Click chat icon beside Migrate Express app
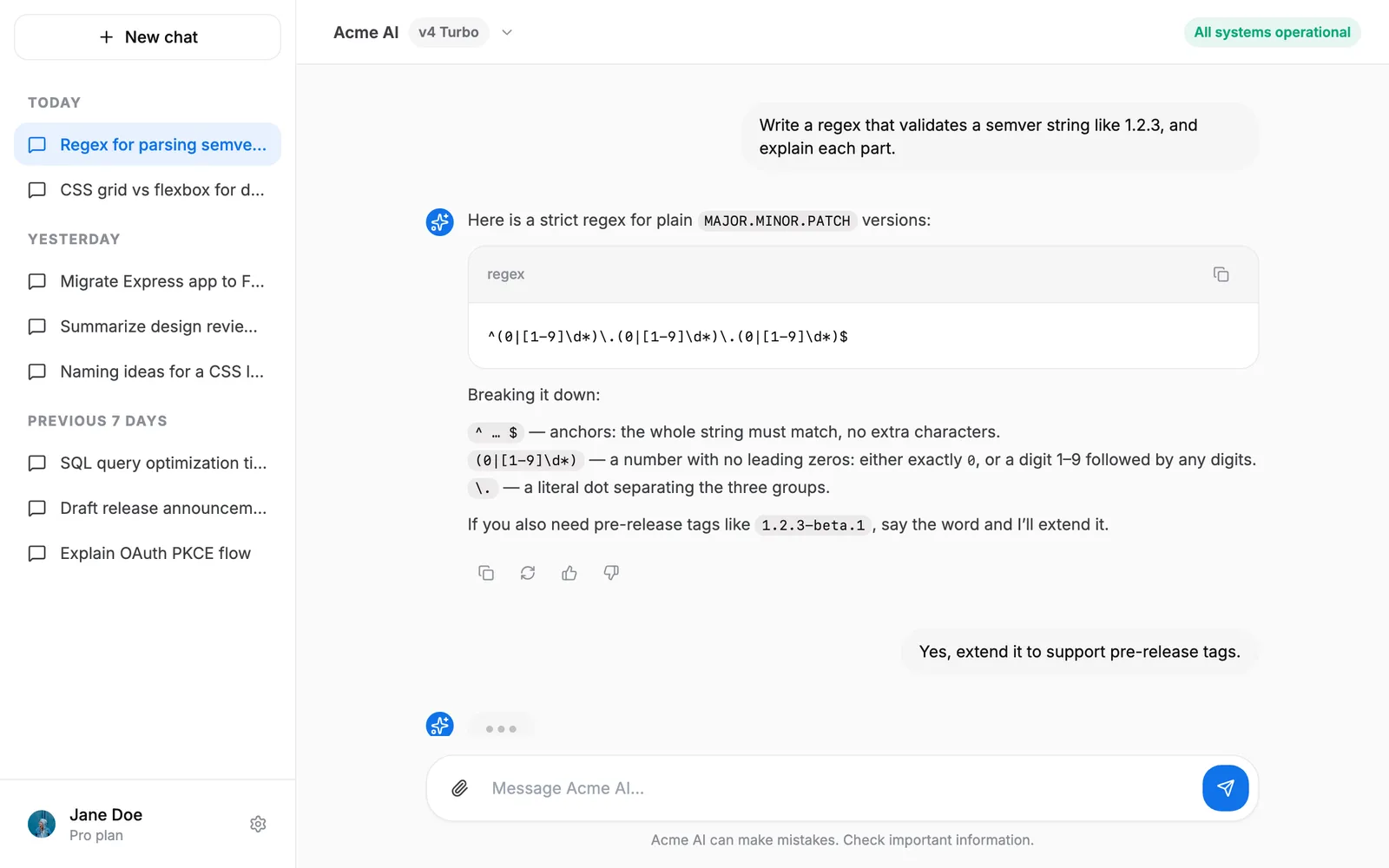 coord(37,281)
